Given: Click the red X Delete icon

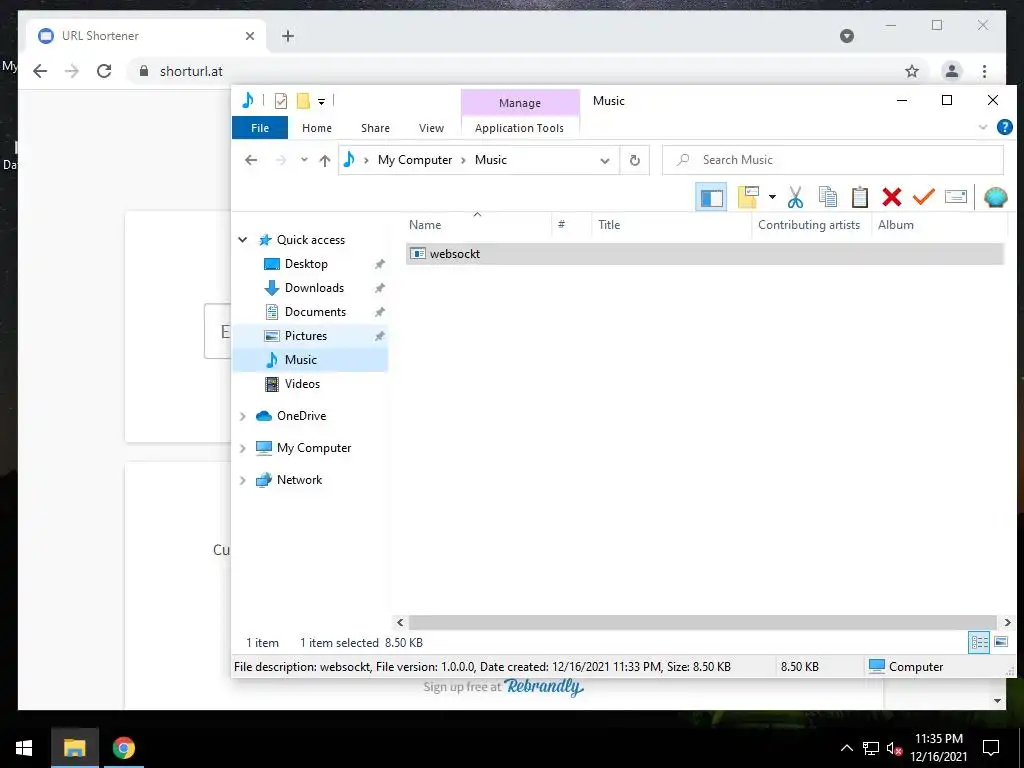Looking at the screenshot, I should tap(891, 197).
